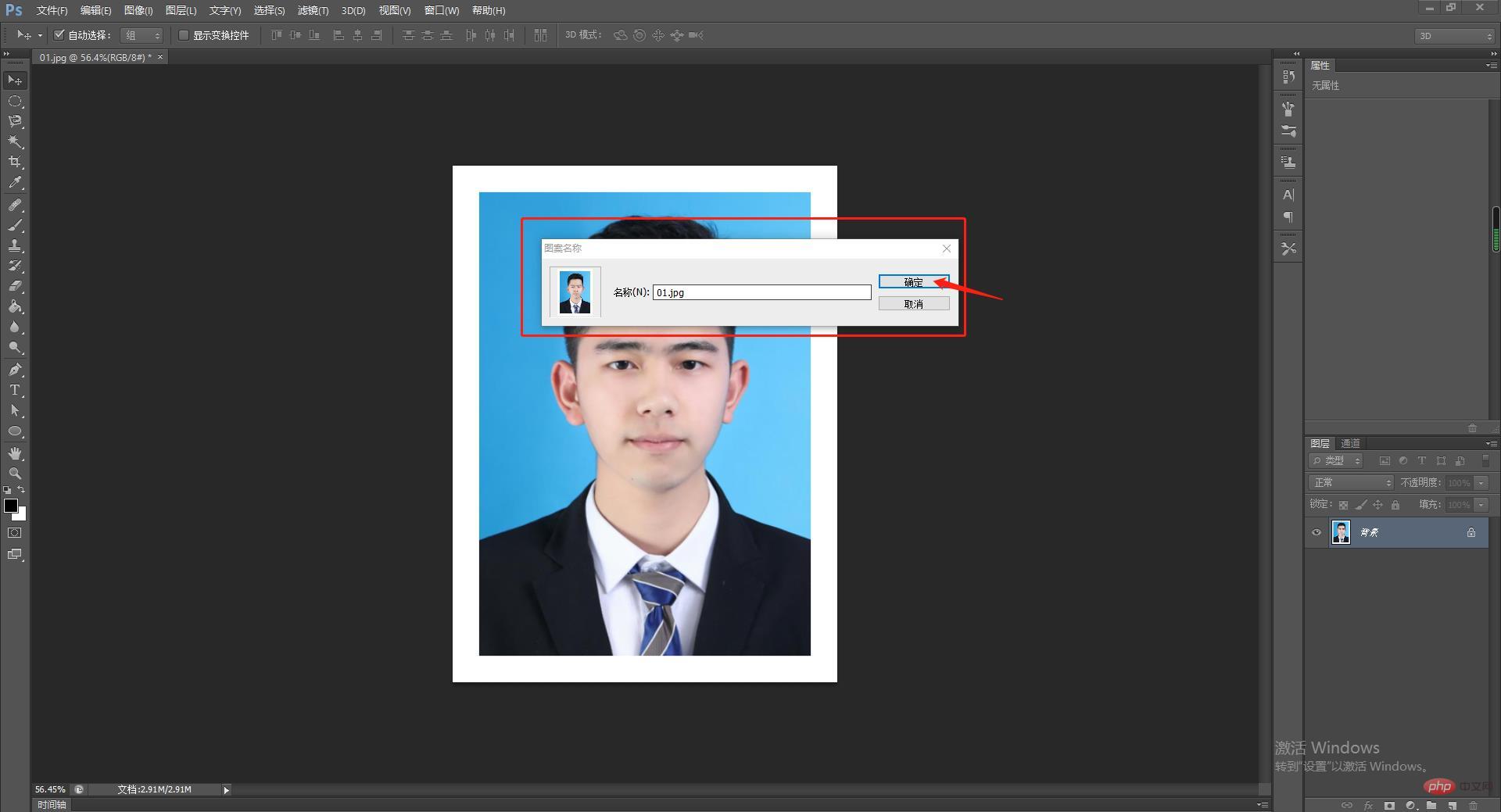The height and width of the screenshot is (812, 1501).
Task: Open the Filter menu
Action: [313, 10]
